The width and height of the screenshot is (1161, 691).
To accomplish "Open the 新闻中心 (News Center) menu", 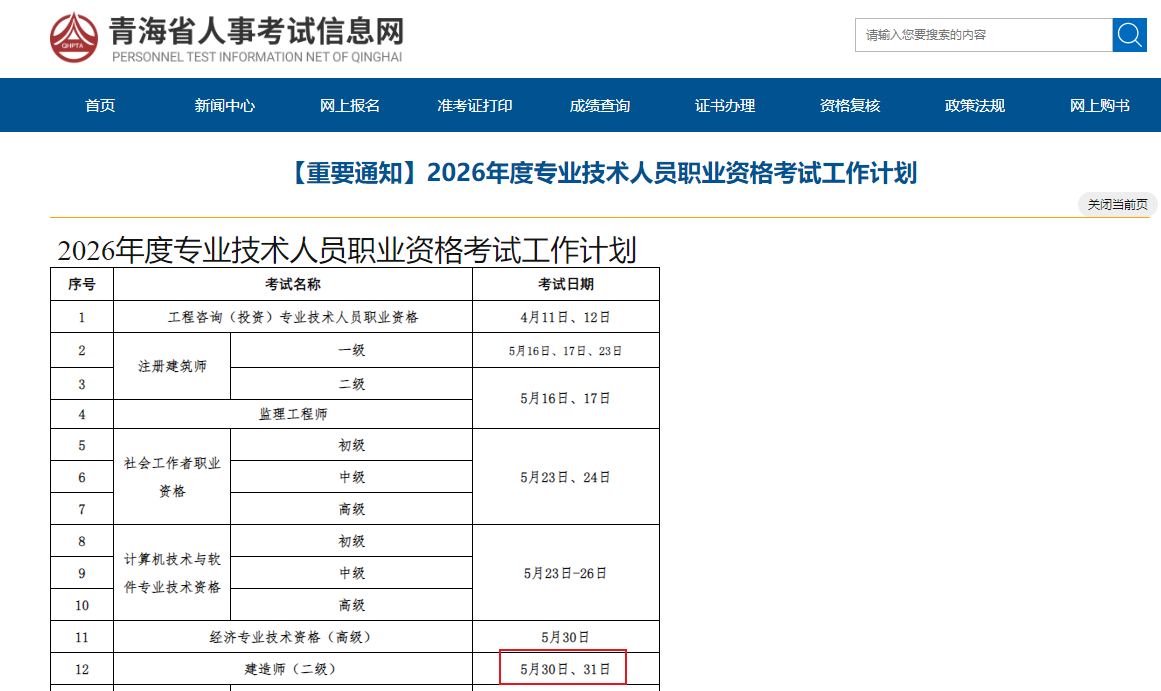I will tap(224, 105).
